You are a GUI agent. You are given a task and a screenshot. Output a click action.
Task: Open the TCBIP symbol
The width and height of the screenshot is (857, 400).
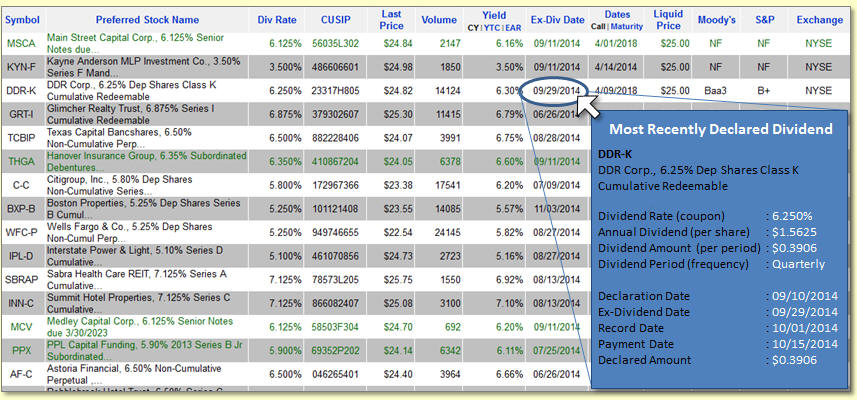point(22,138)
